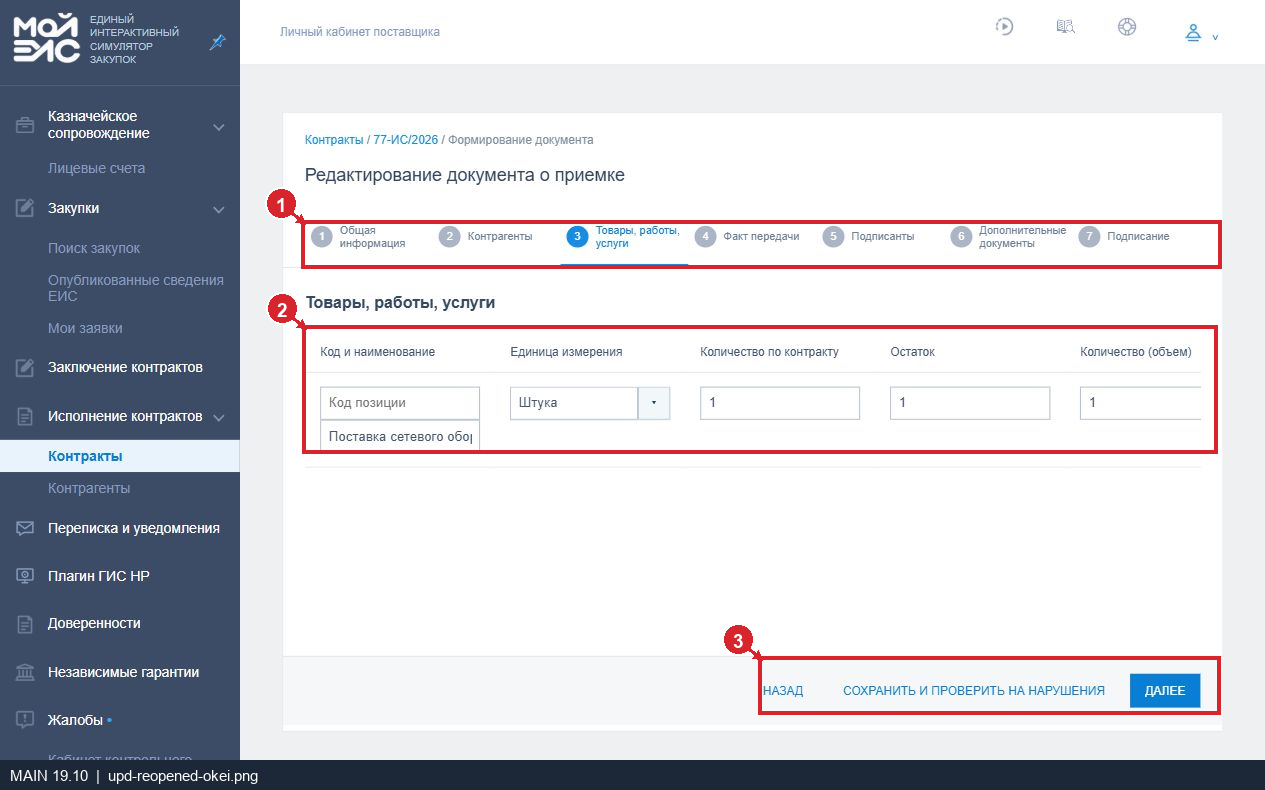Click the bank icon for Независимые гарантии

(x=25, y=672)
